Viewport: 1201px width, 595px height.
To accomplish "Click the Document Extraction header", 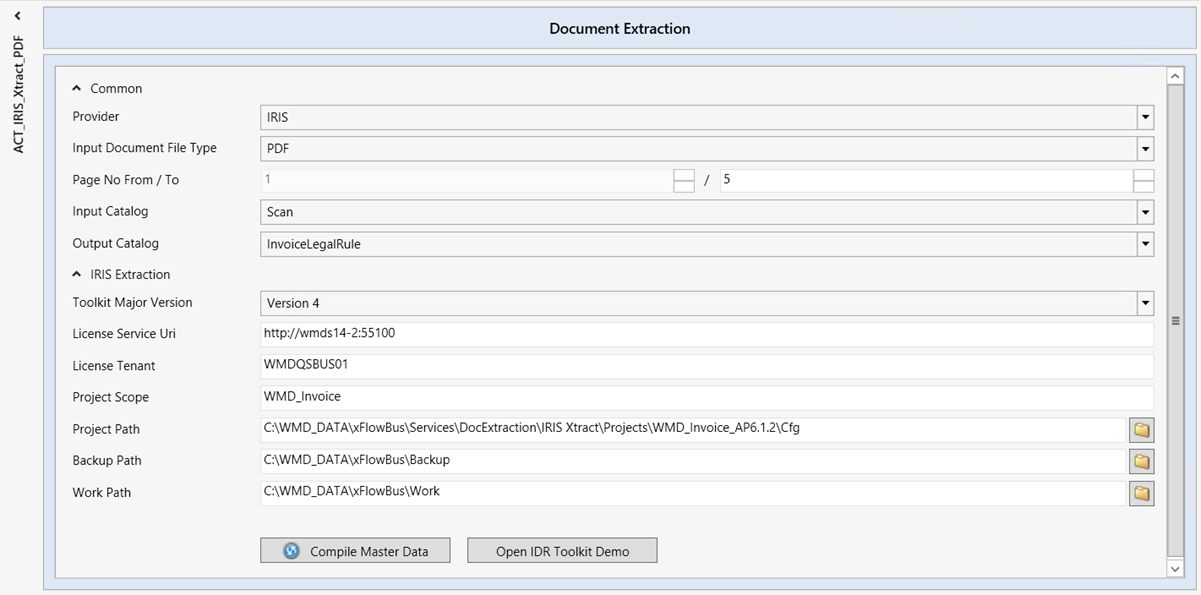I will (619, 28).
